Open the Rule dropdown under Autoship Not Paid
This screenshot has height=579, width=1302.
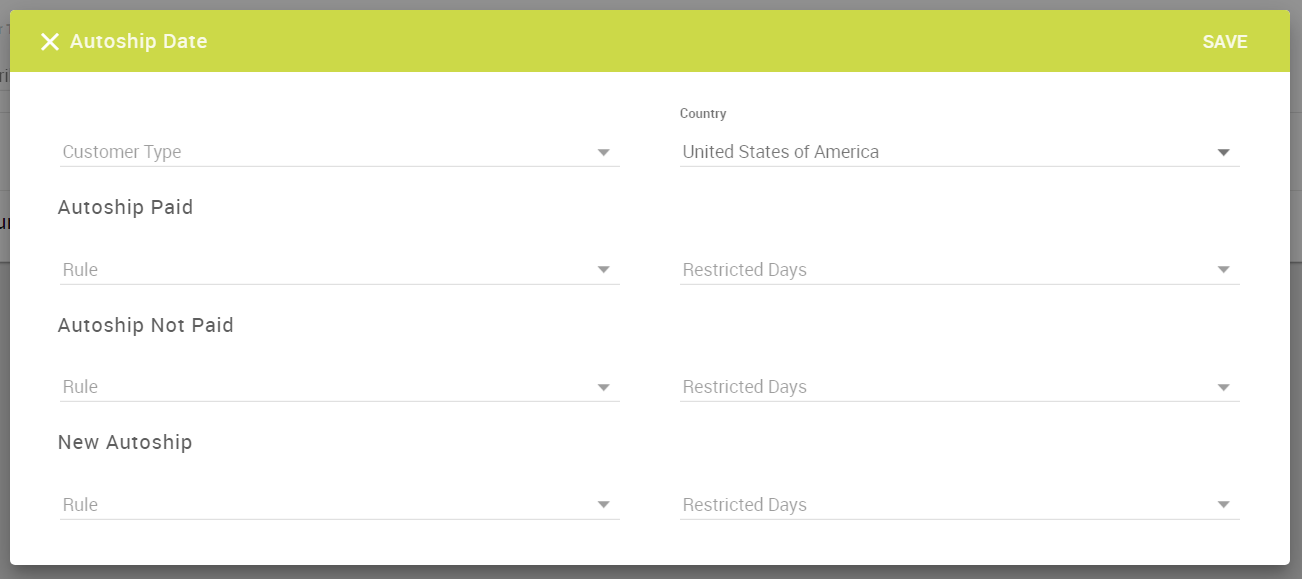pos(320,387)
